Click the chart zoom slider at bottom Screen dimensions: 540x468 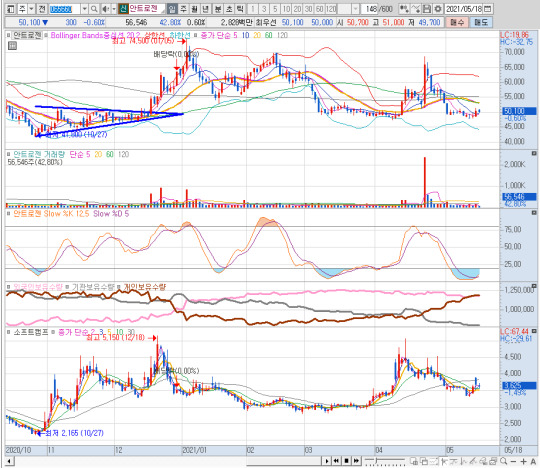(x=385, y=461)
